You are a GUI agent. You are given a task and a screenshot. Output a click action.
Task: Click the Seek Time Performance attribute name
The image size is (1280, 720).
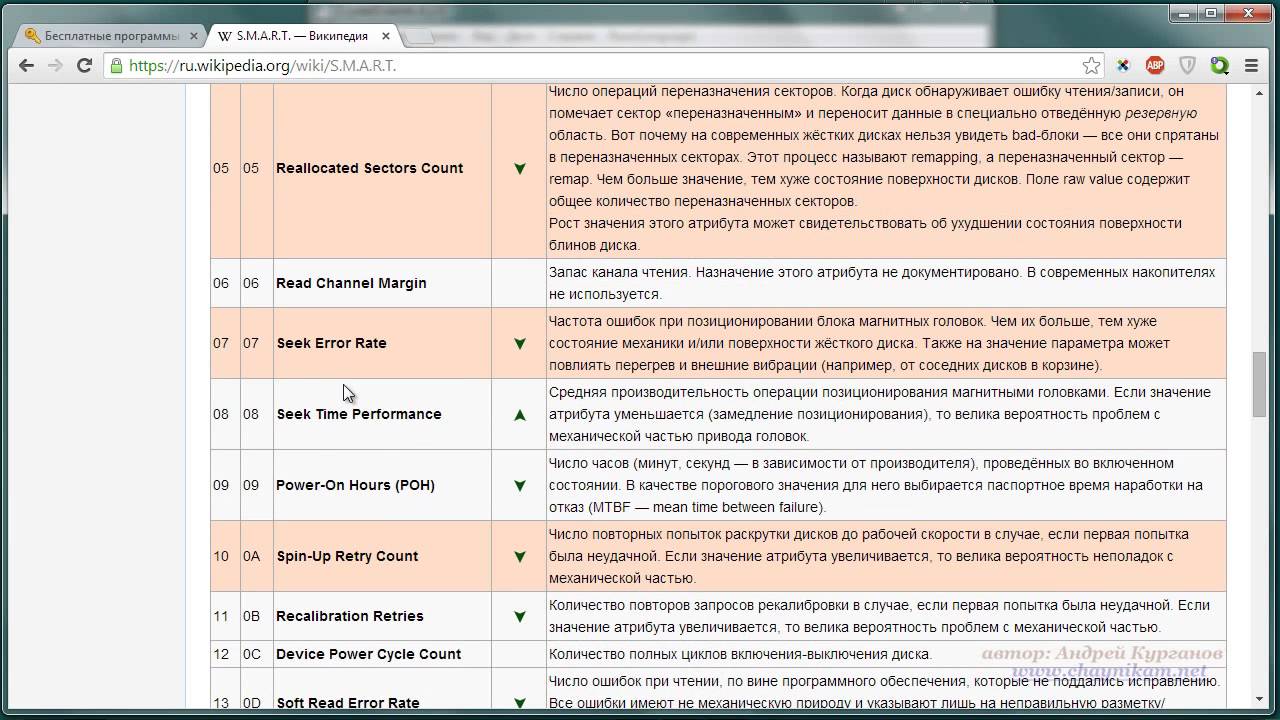click(x=359, y=414)
